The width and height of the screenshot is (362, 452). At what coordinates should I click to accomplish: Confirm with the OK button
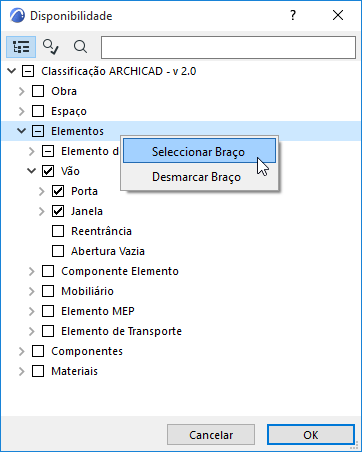[x=311, y=435]
